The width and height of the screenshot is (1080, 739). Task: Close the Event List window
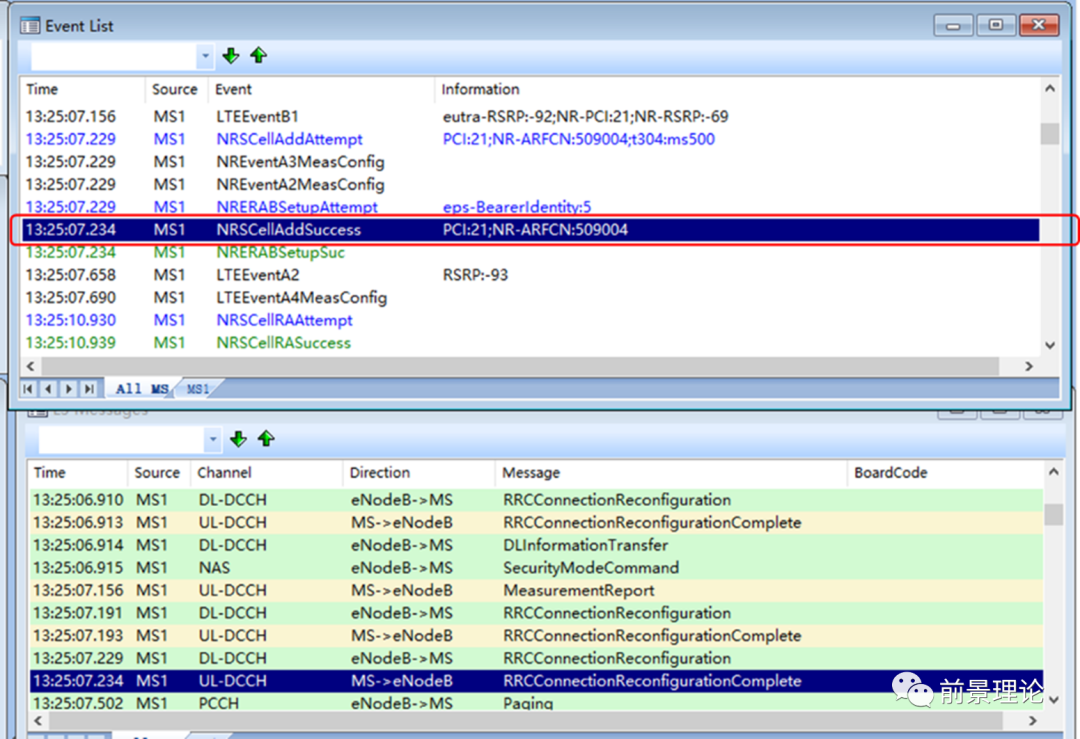(x=1039, y=25)
